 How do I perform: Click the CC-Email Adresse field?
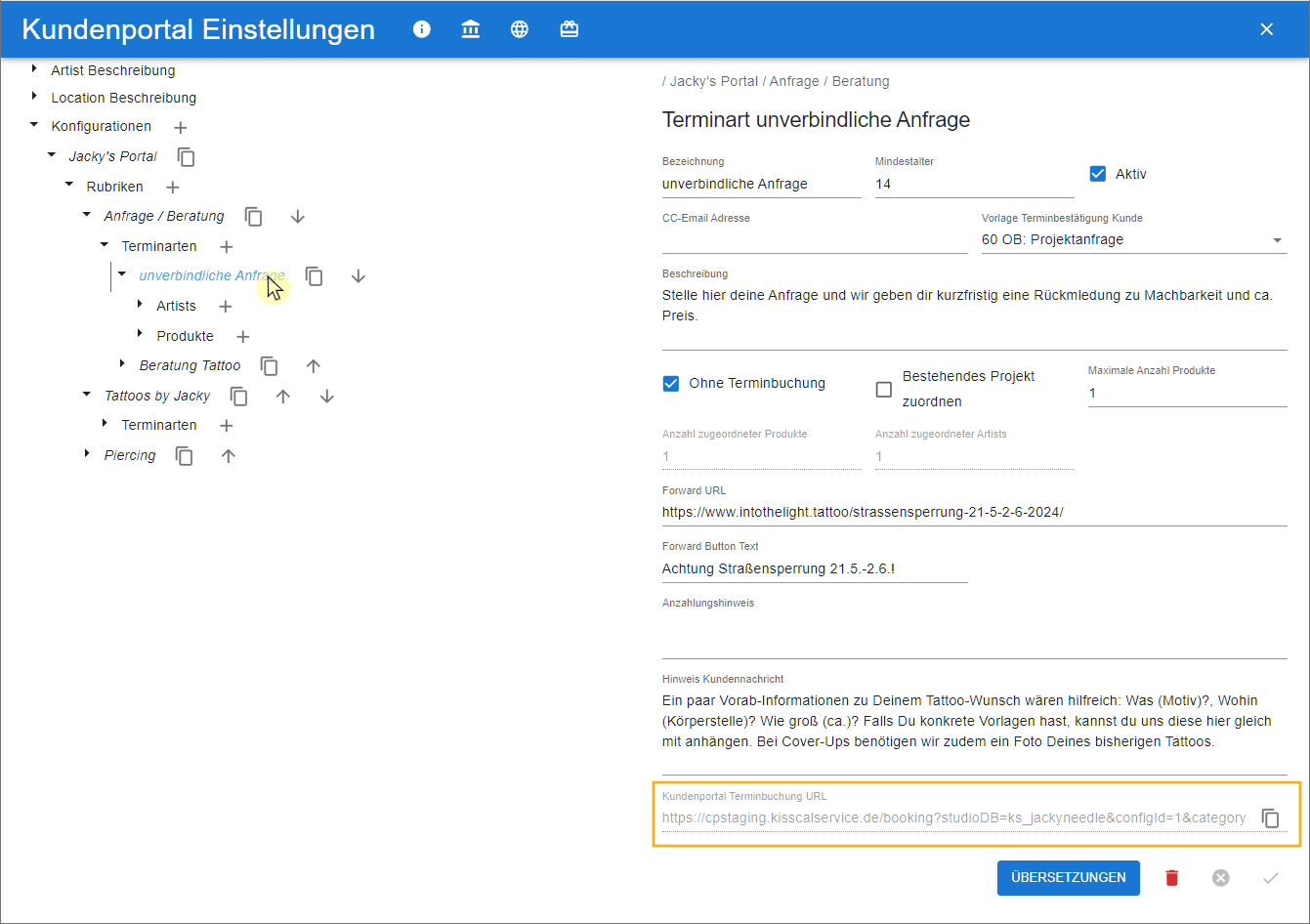815,240
